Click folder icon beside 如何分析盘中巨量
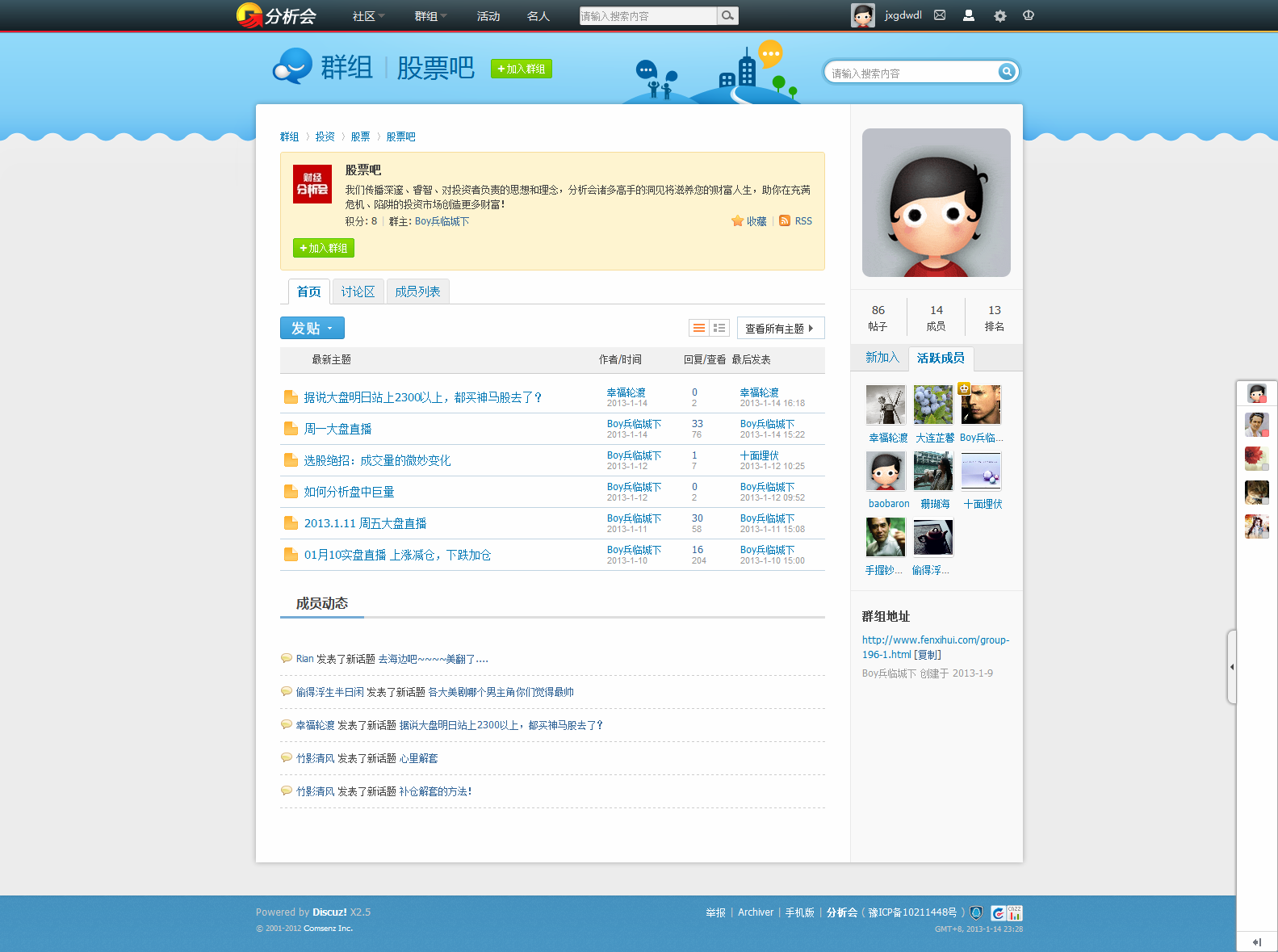 pos(291,492)
